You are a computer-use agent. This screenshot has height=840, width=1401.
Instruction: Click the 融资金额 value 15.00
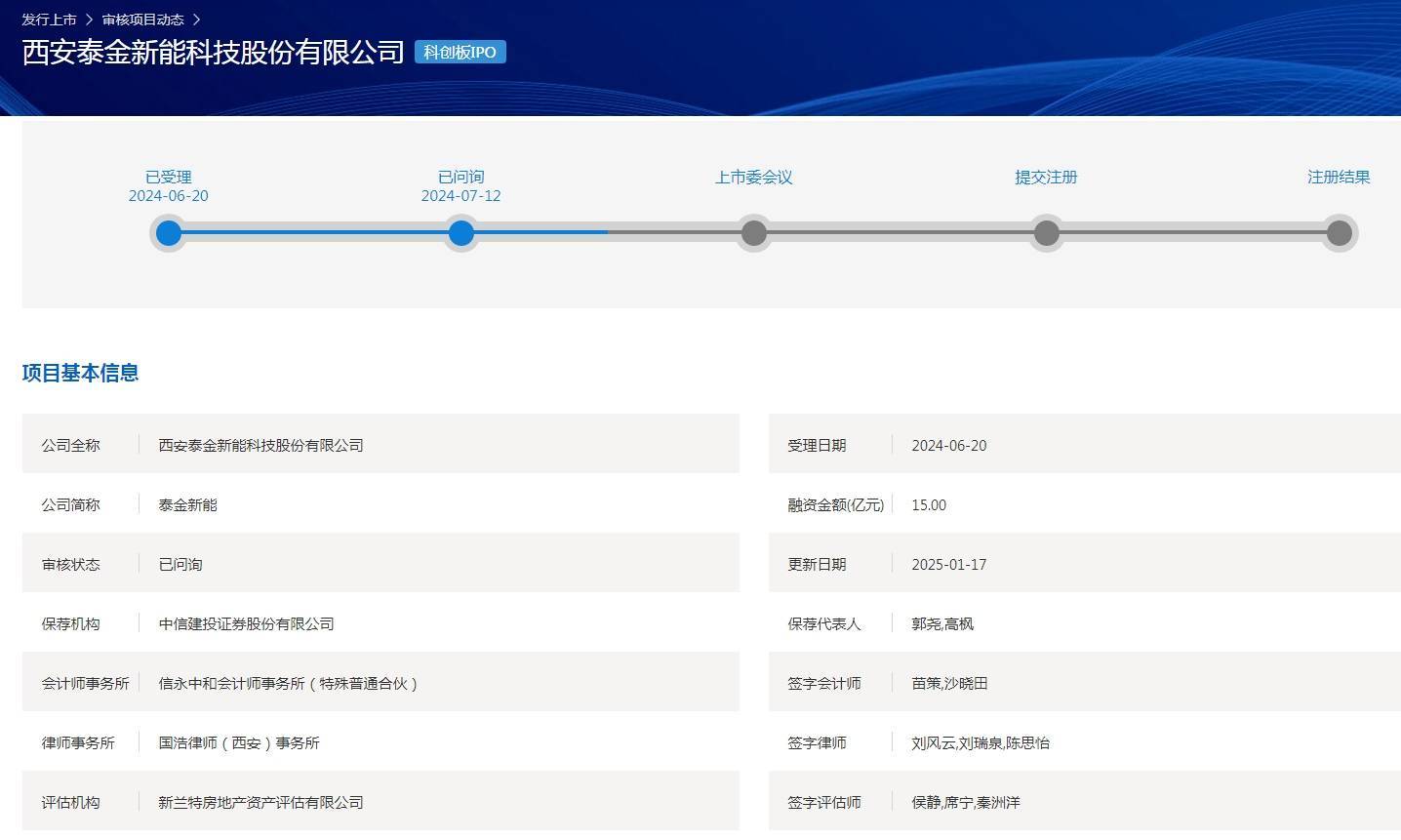929,504
